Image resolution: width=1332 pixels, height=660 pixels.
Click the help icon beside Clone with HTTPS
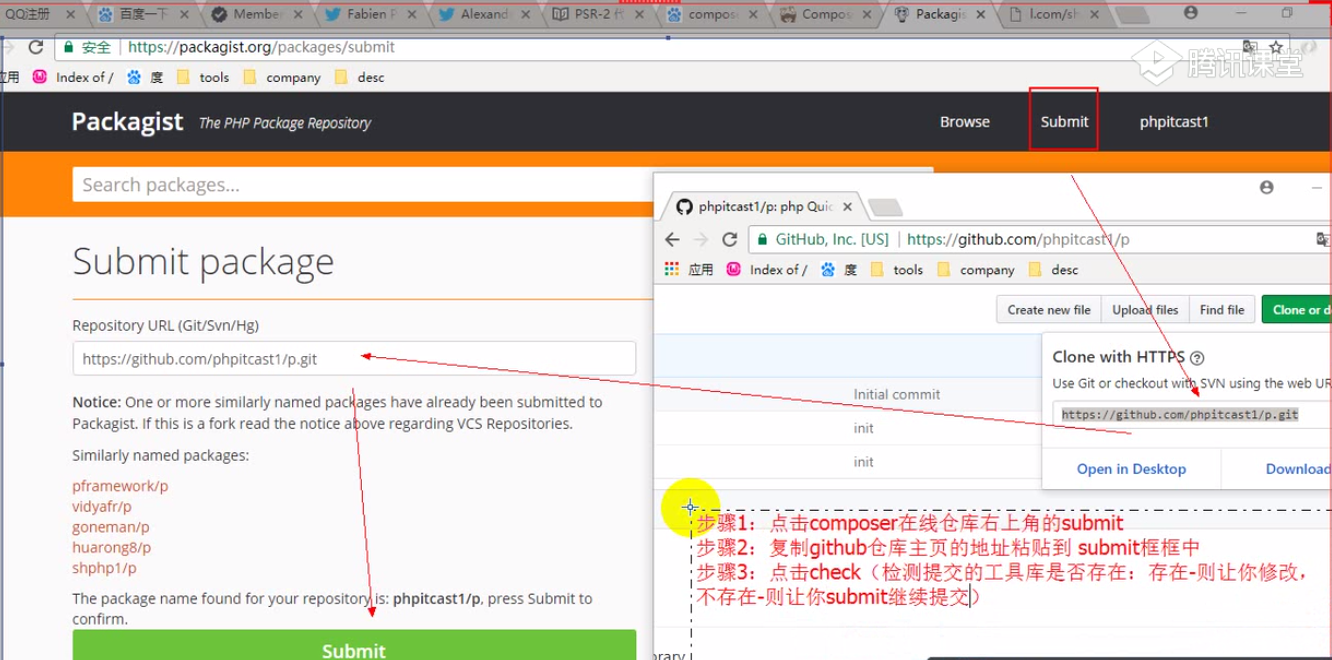point(1197,358)
